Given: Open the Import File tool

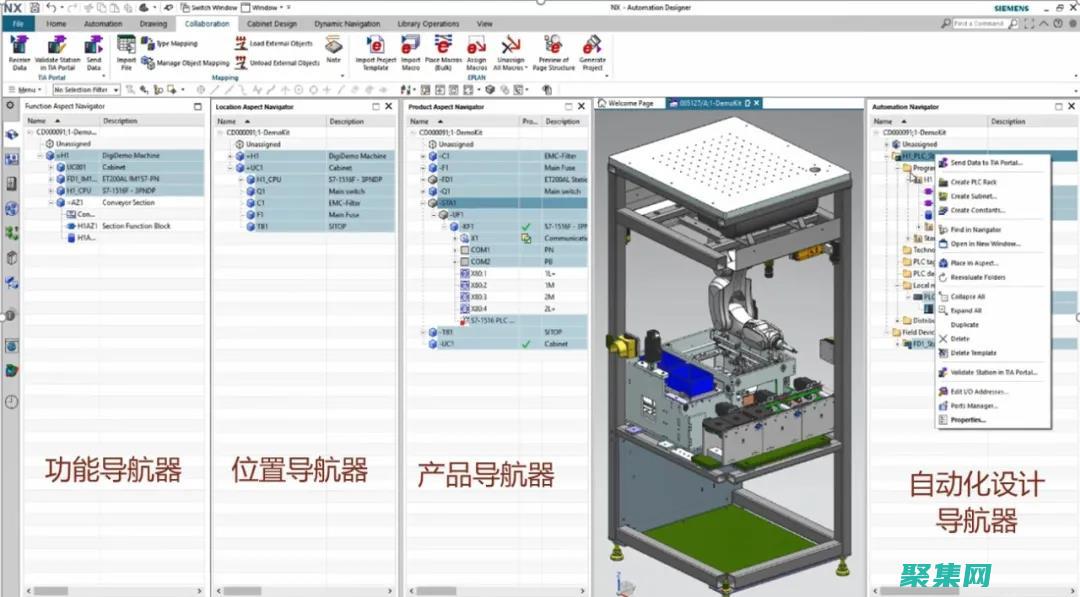Looking at the screenshot, I should [126, 45].
